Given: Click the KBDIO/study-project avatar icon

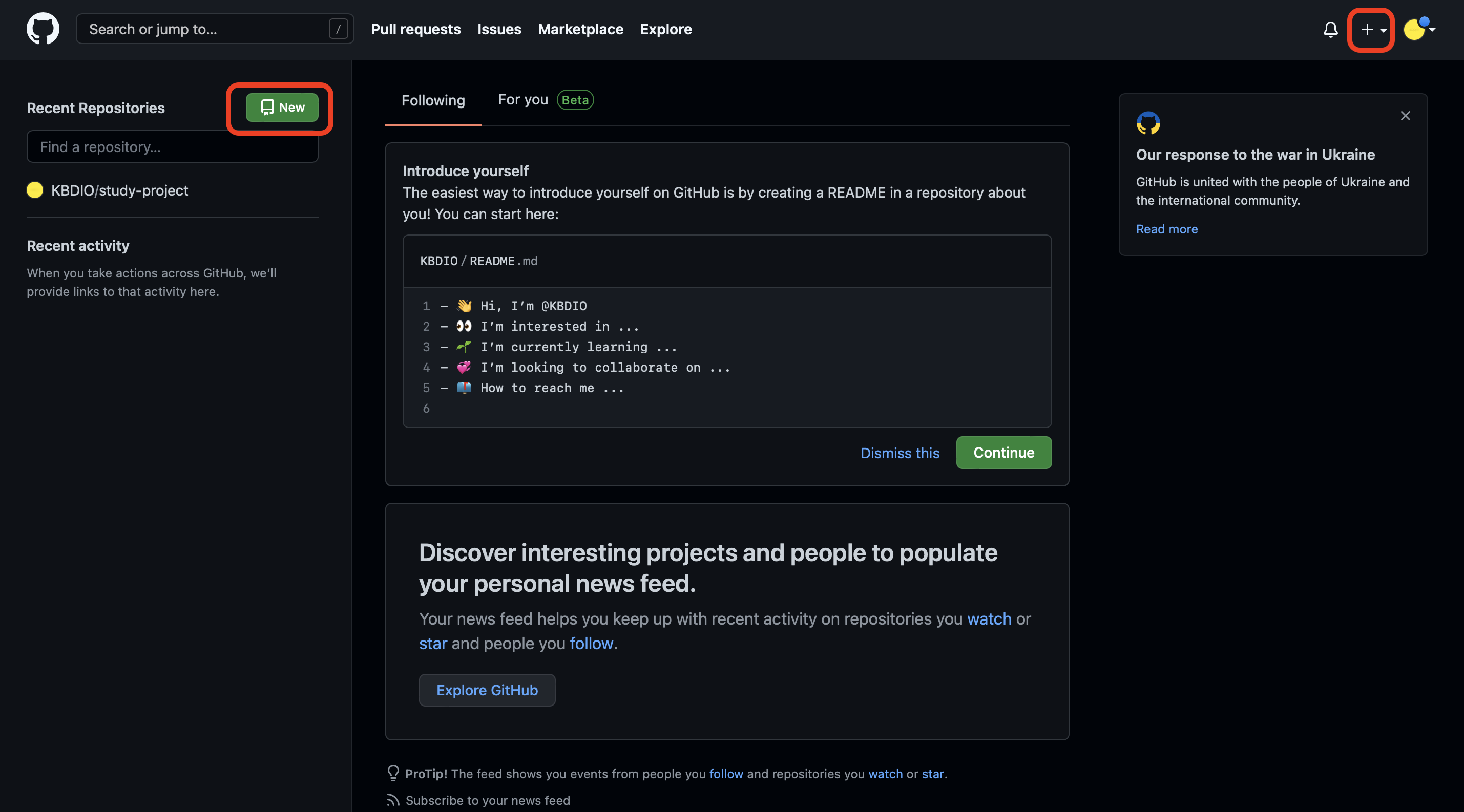Looking at the screenshot, I should pyautogui.click(x=35, y=190).
